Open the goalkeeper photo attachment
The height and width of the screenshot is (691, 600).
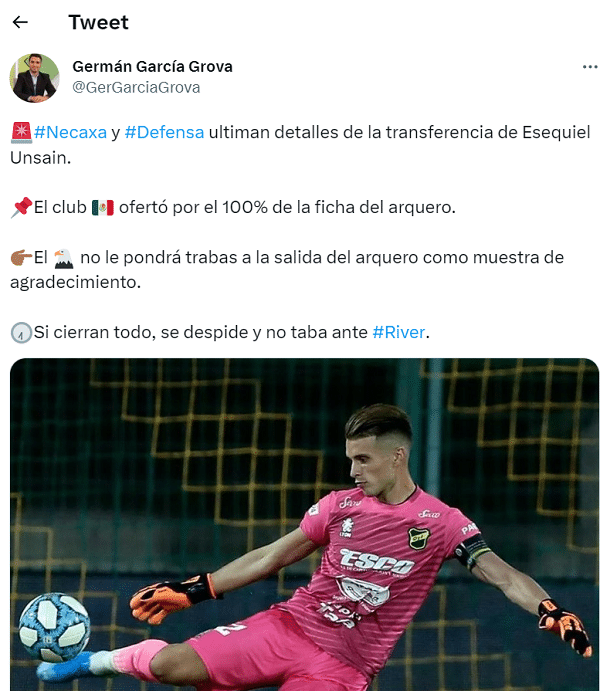point(304,524)
